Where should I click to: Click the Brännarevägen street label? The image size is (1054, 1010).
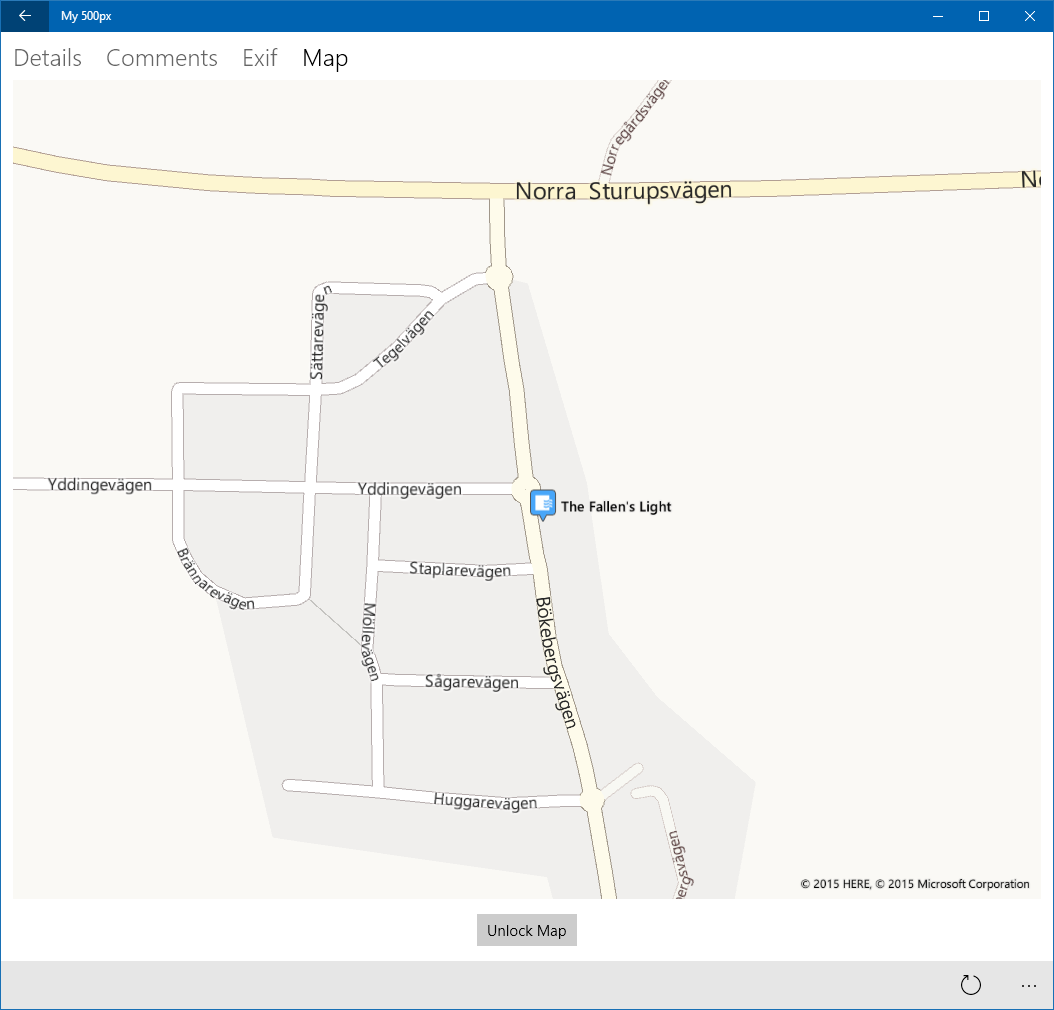tap(214, 579)
